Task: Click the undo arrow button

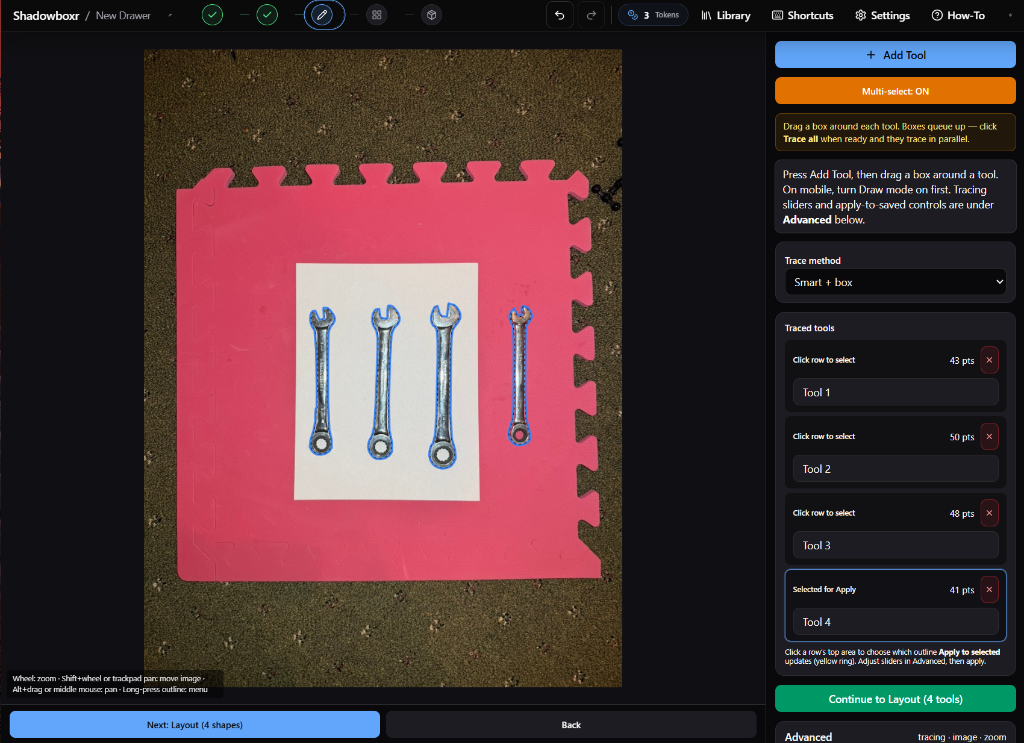Action: point(560,15)
